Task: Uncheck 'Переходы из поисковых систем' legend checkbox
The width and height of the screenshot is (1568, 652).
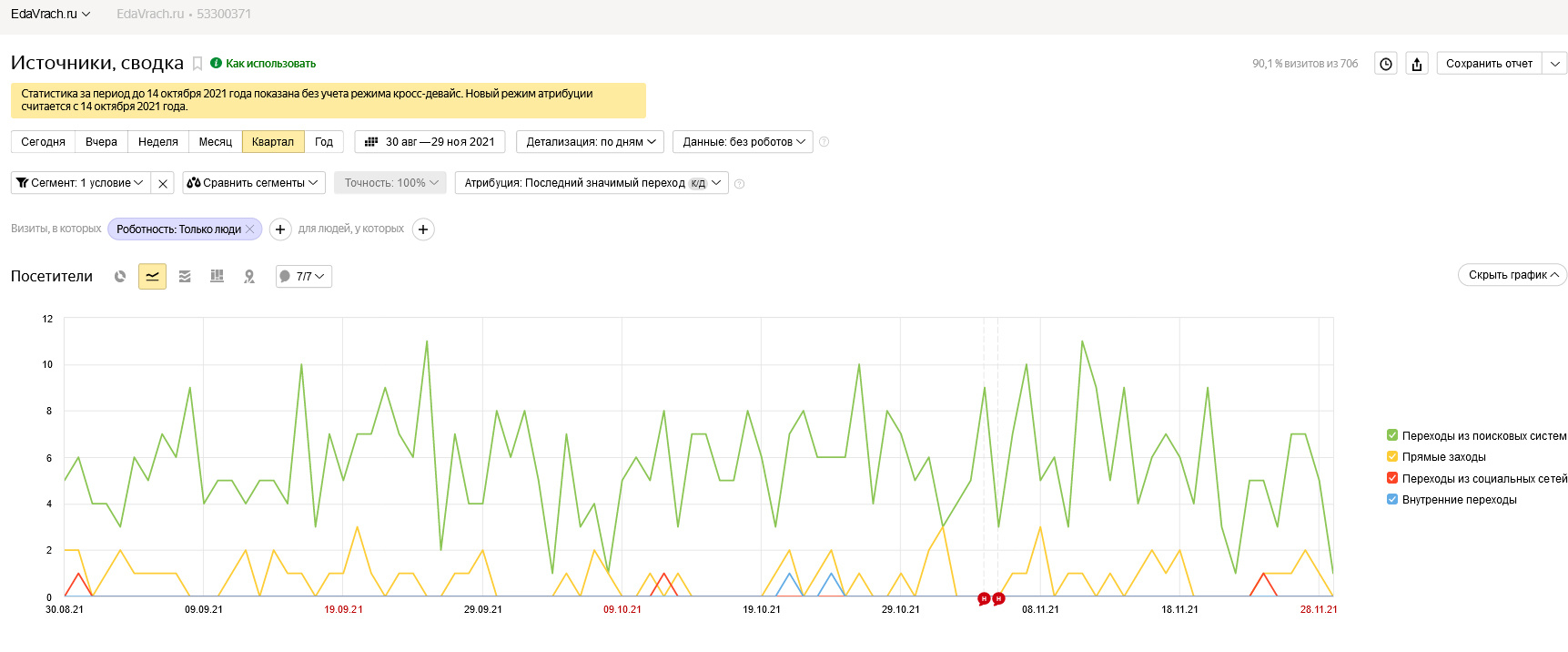Action: point(1391,435)
